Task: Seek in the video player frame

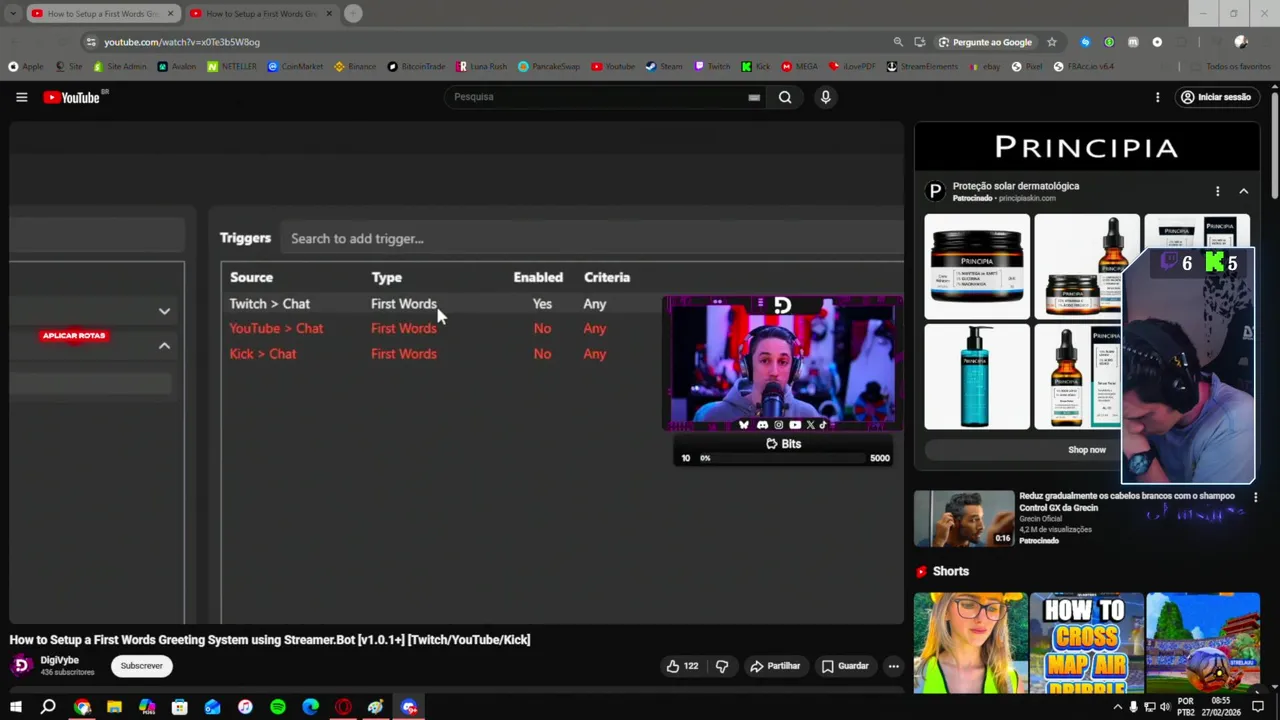Action: coord(456,372)
